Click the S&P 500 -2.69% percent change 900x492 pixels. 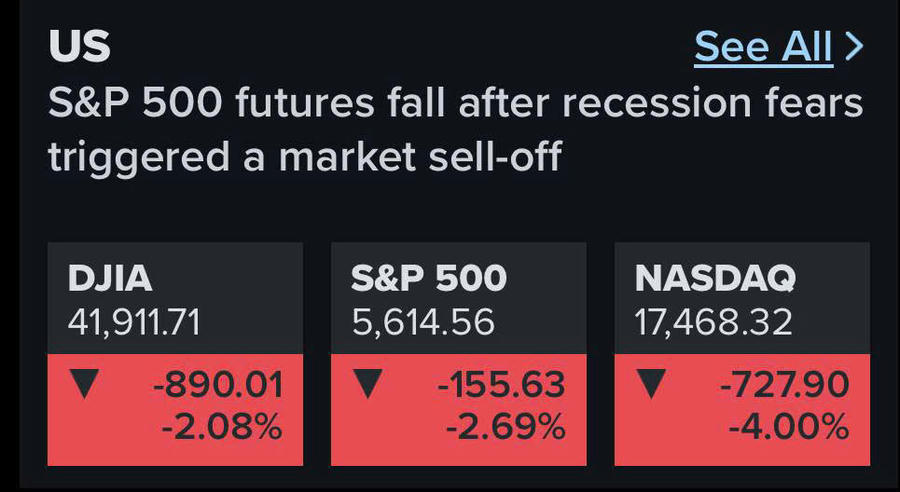click(x=505, y=428)
